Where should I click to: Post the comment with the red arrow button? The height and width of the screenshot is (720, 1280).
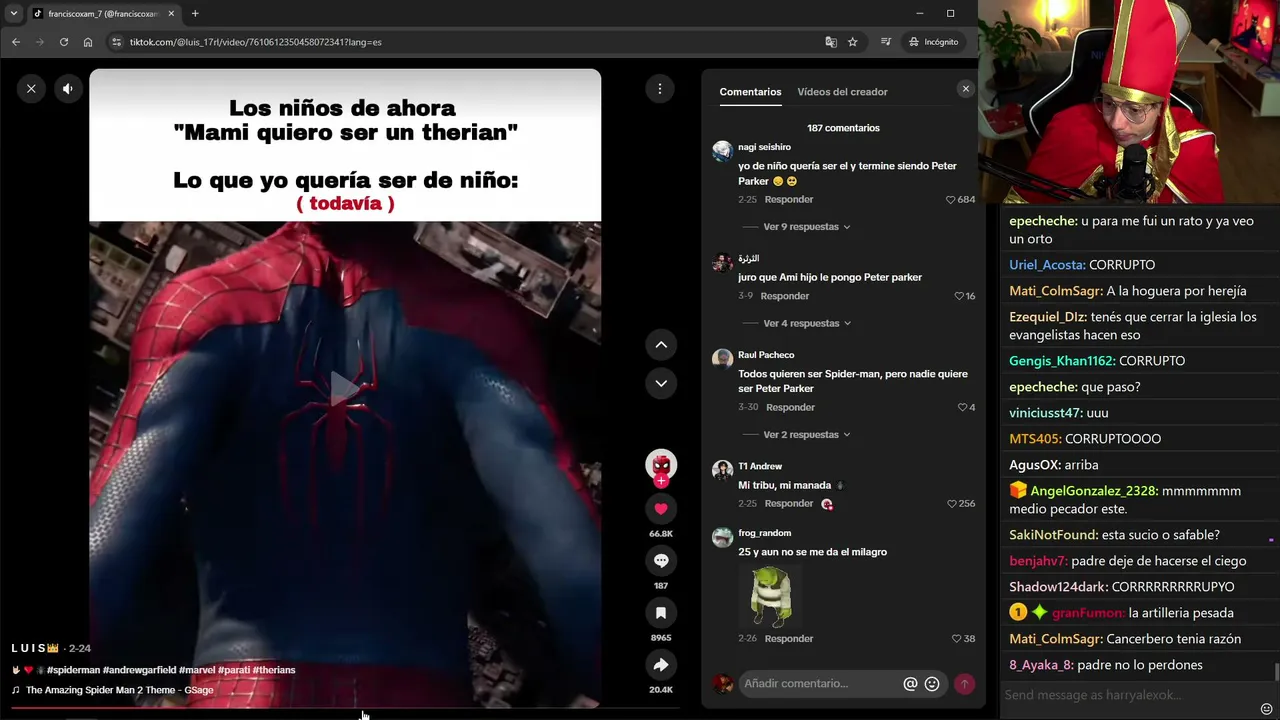click(x=964, y=684)
